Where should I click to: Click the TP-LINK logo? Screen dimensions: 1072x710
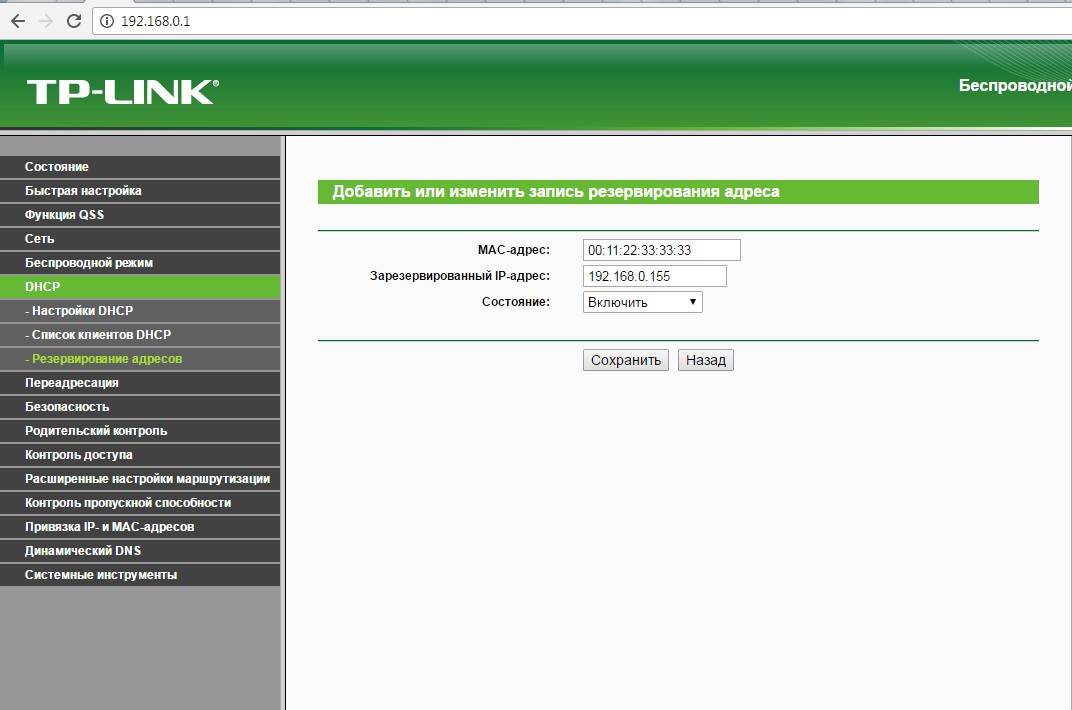[x=123, y=92]
